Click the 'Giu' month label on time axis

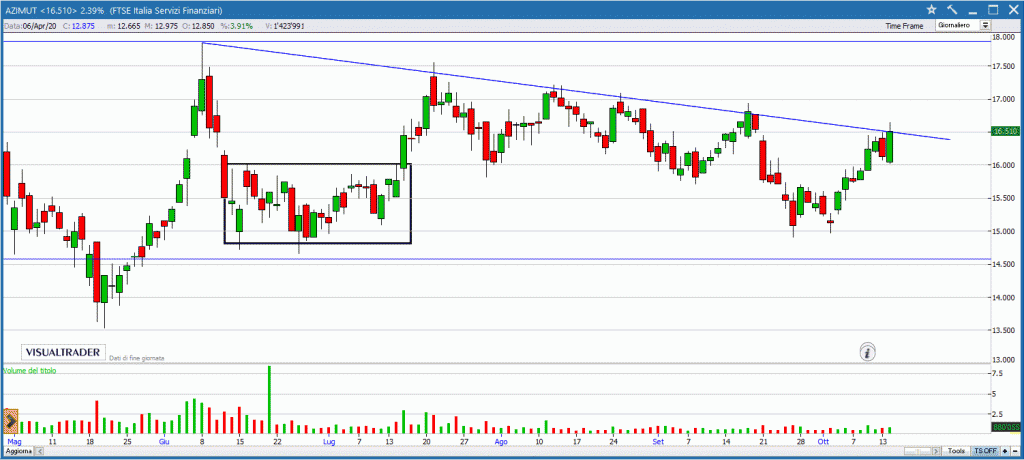pos(164,442)
